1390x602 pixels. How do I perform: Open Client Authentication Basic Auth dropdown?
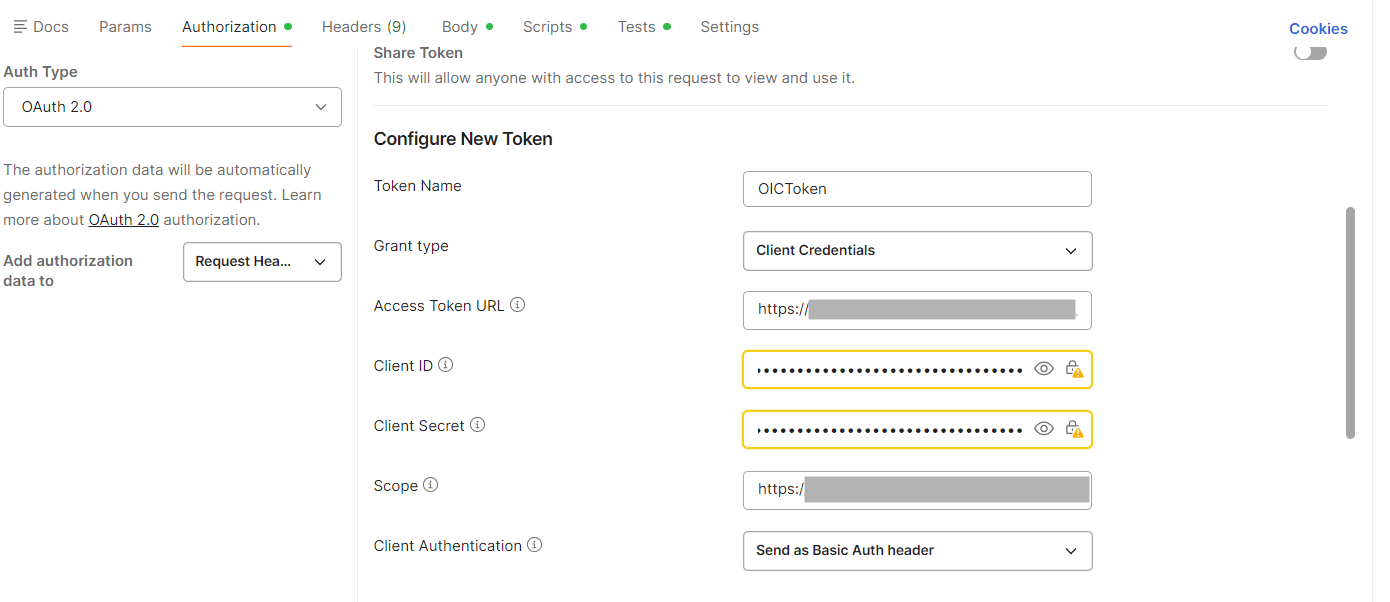tap(917, 551)
